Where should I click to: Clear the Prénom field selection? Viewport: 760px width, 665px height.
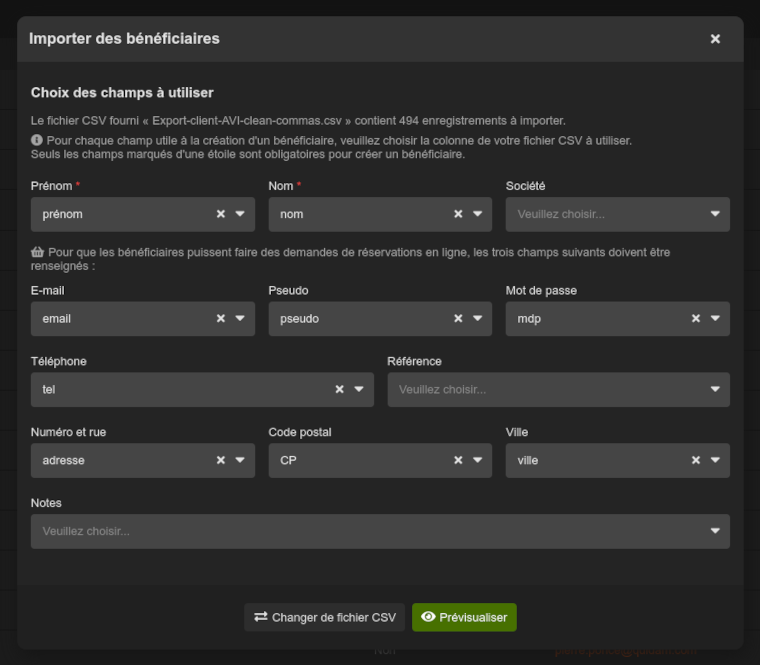[x=220, y=214]
